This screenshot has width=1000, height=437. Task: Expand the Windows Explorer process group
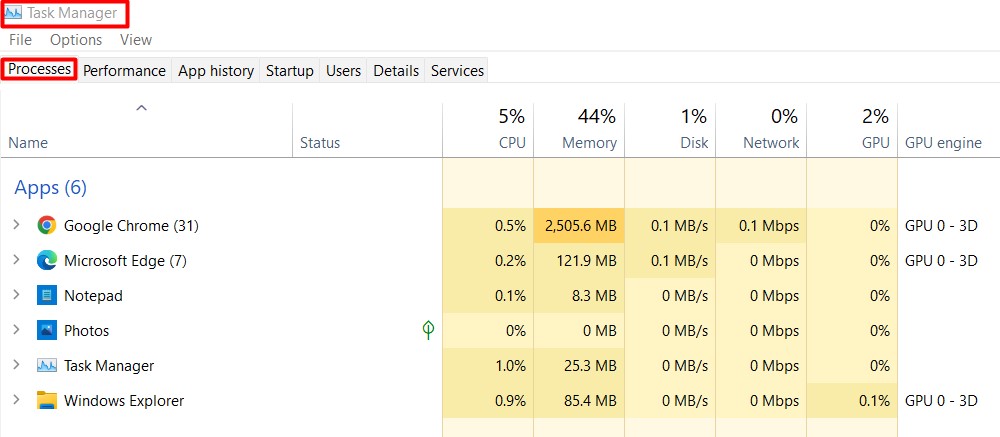point(16,401)
